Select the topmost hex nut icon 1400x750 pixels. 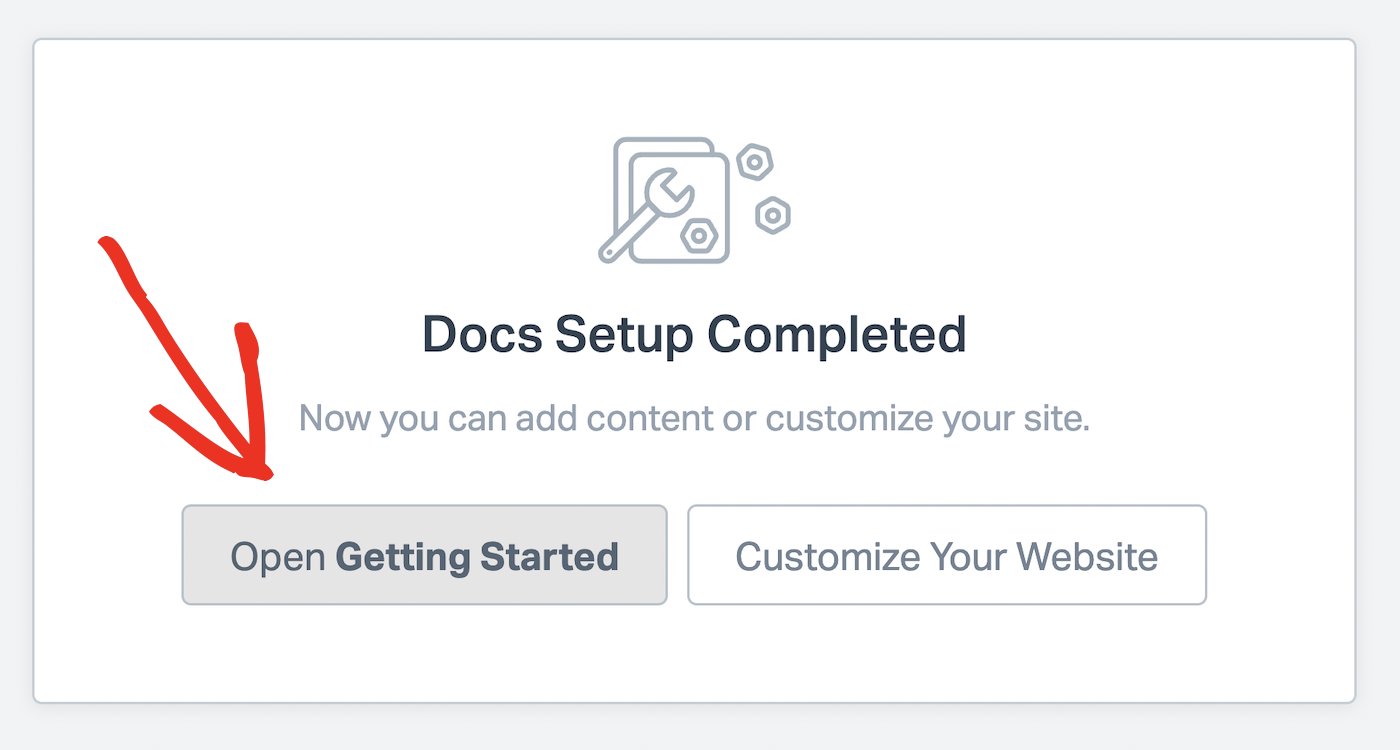click(754, 161)
